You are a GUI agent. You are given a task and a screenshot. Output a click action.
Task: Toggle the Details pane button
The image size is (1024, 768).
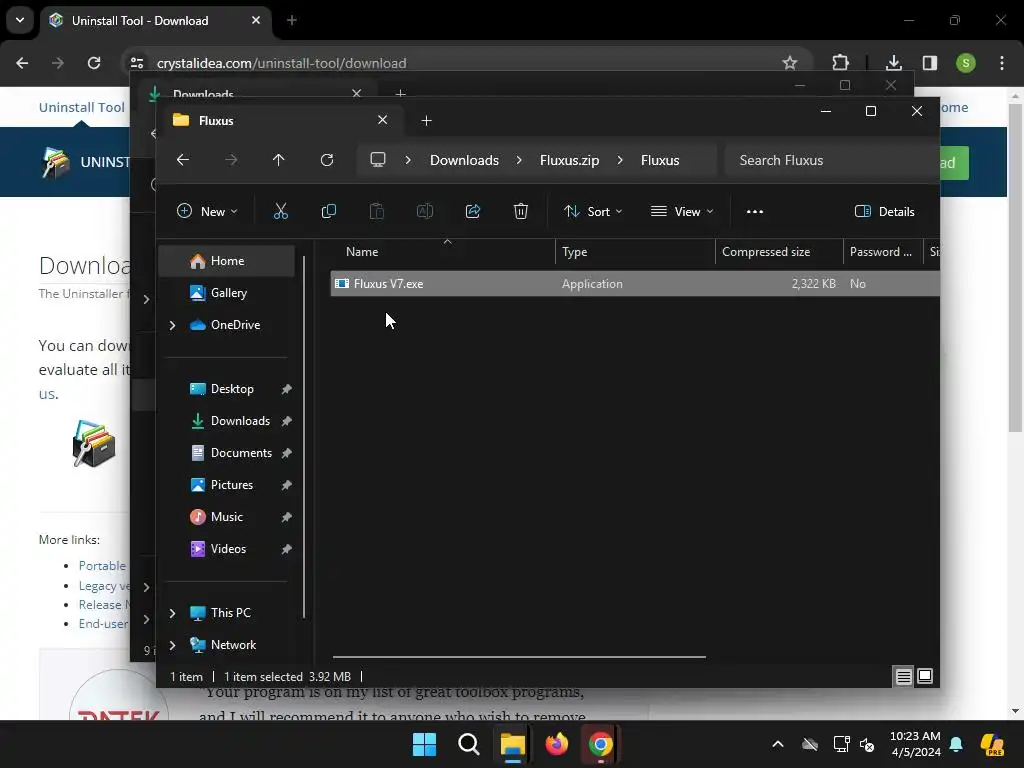tap(884, 212)
